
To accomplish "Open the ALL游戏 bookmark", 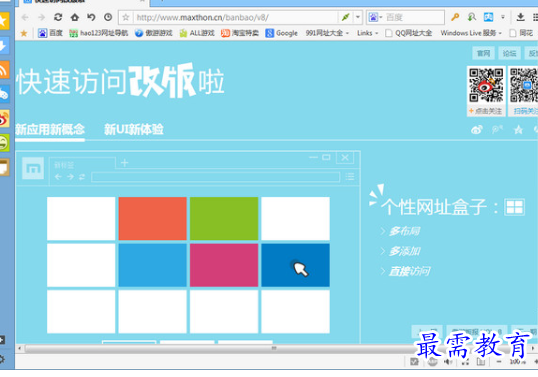I will pyautogui.click(x=197, y=33).
